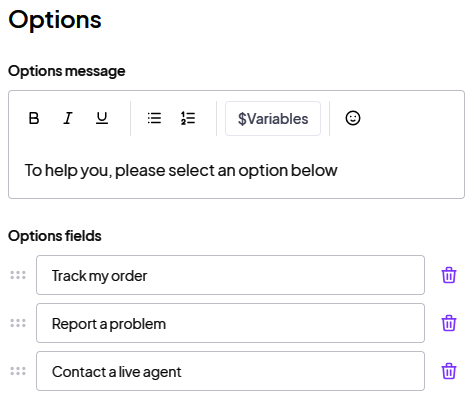Click the Options heading

click(55, 21)
